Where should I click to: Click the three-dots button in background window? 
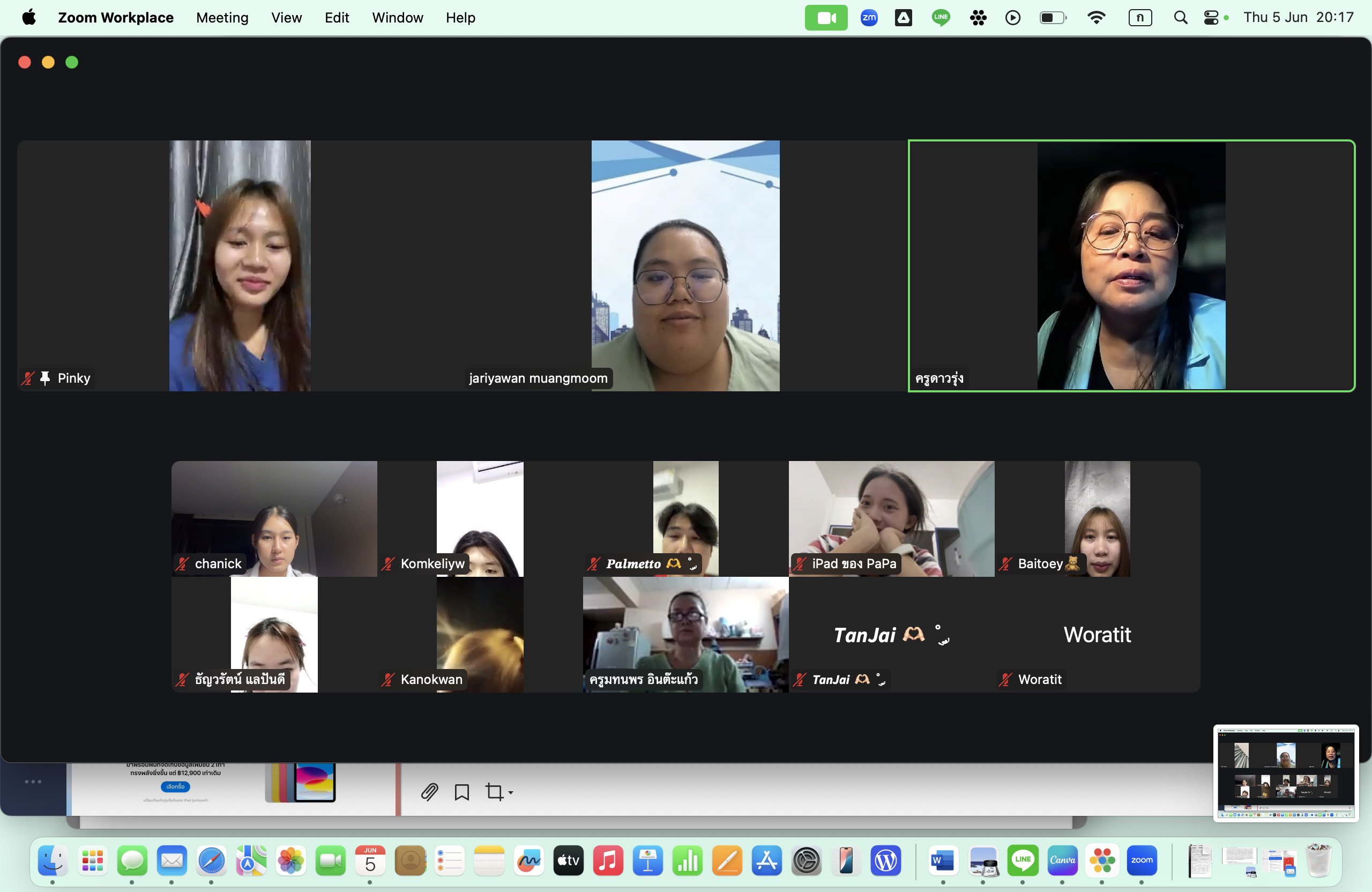(33, 781)
